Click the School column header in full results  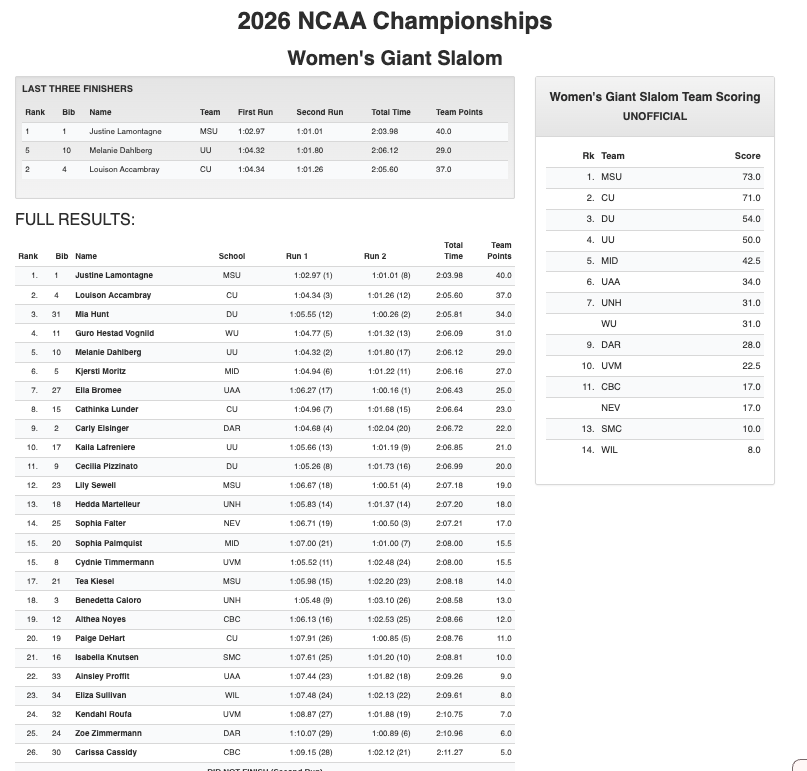coord(232,257)
